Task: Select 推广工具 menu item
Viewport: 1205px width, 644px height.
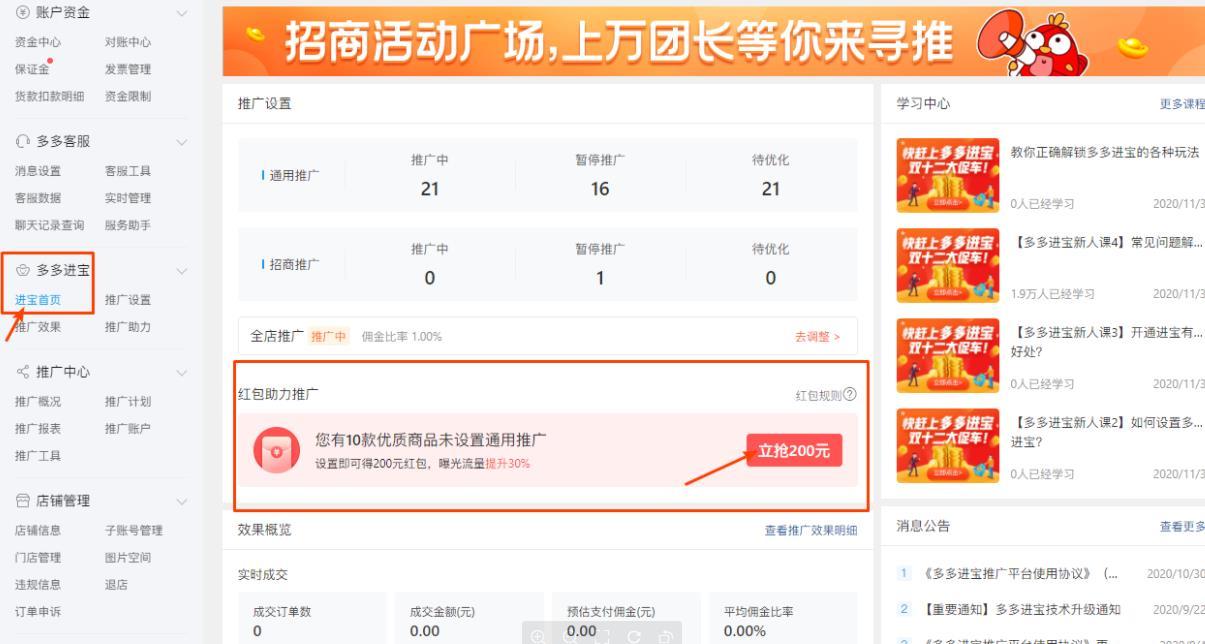Action: point(37,456)
